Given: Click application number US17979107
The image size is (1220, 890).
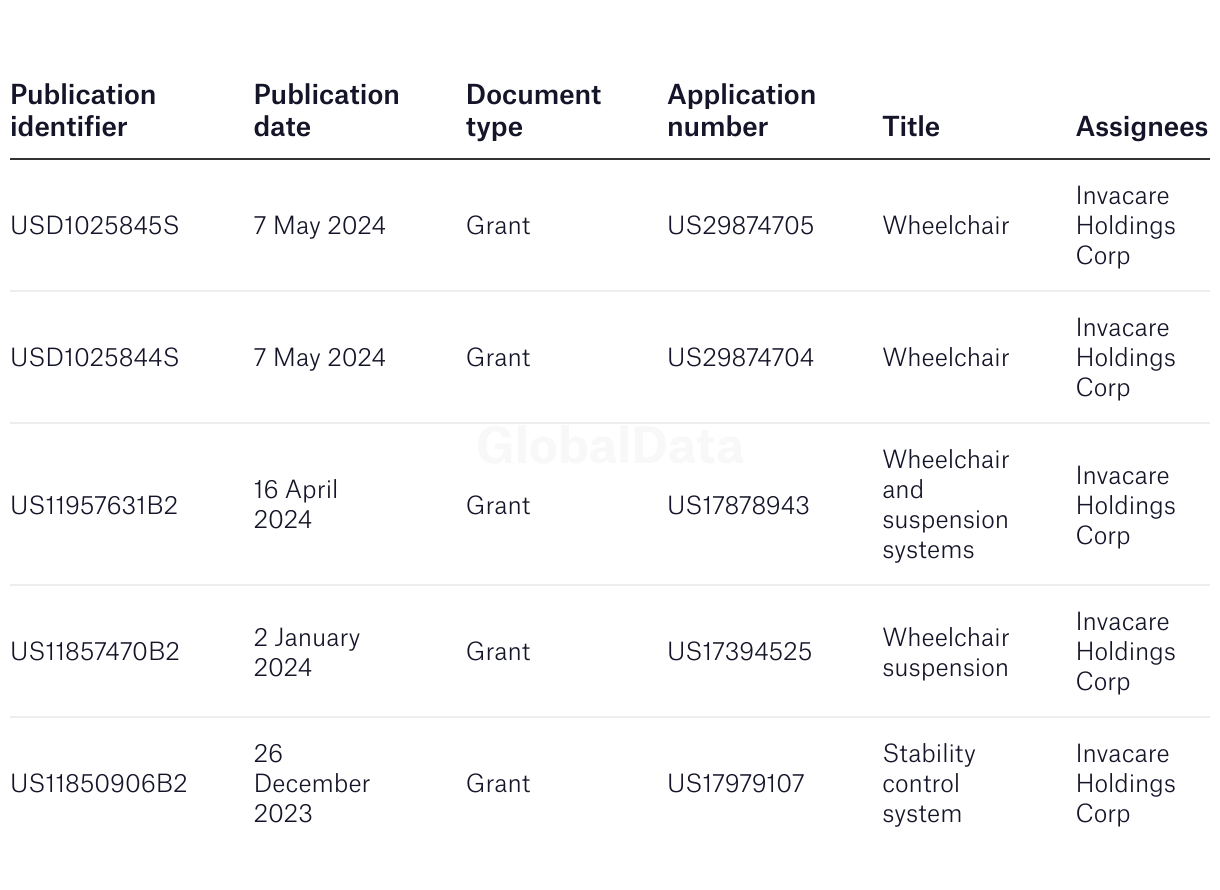Looking at the screenshot, I should click(736, 784).
